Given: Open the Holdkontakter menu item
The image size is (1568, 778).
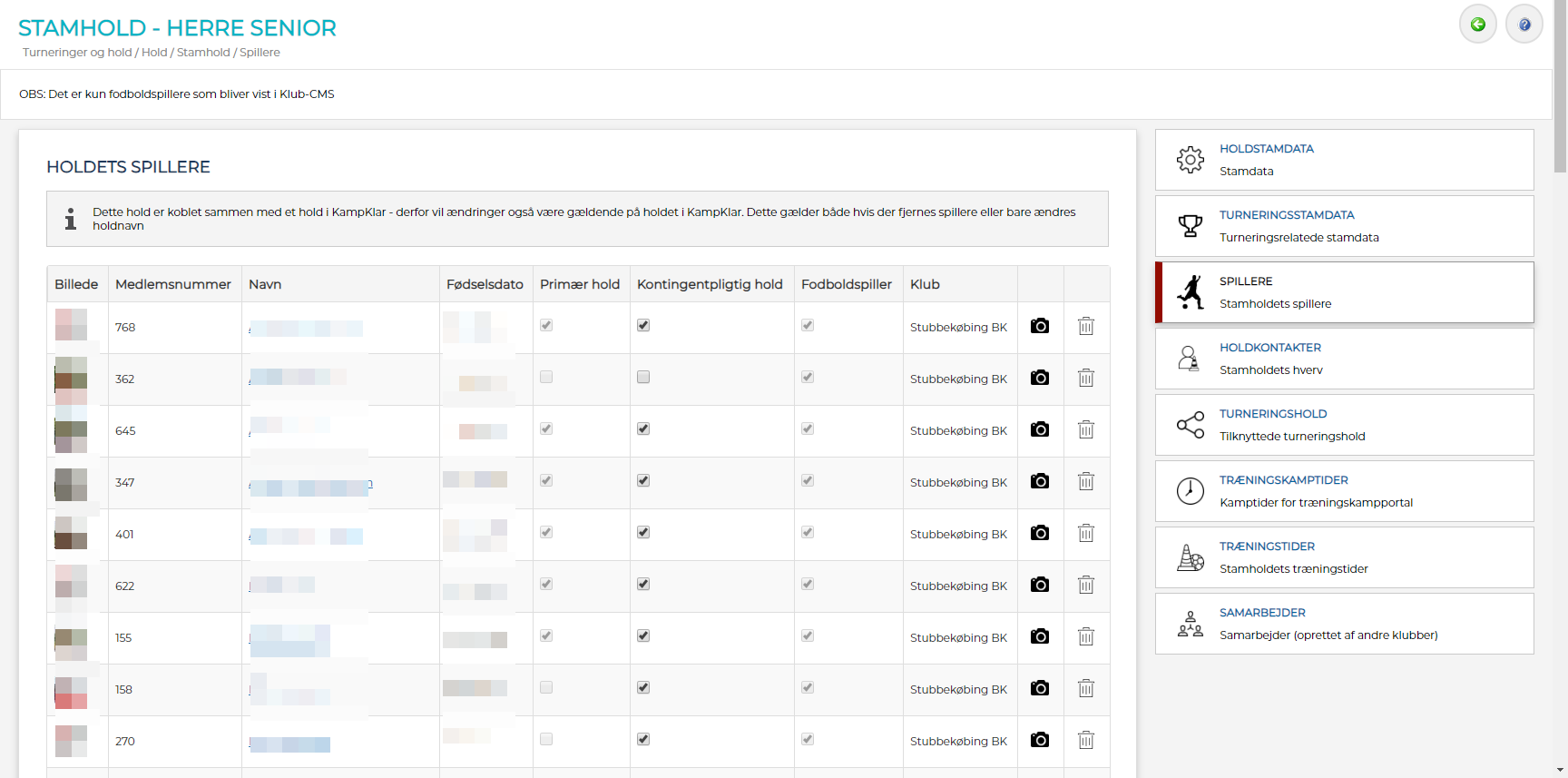Looking at the screenshot, I should pos(1269,348).
